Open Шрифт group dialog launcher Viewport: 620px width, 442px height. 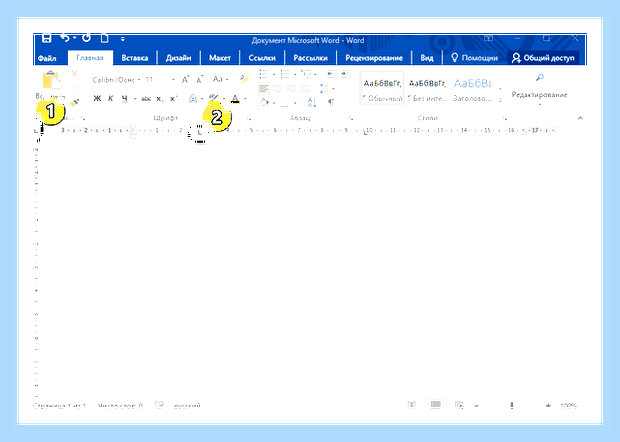click(x=249, y=118)
